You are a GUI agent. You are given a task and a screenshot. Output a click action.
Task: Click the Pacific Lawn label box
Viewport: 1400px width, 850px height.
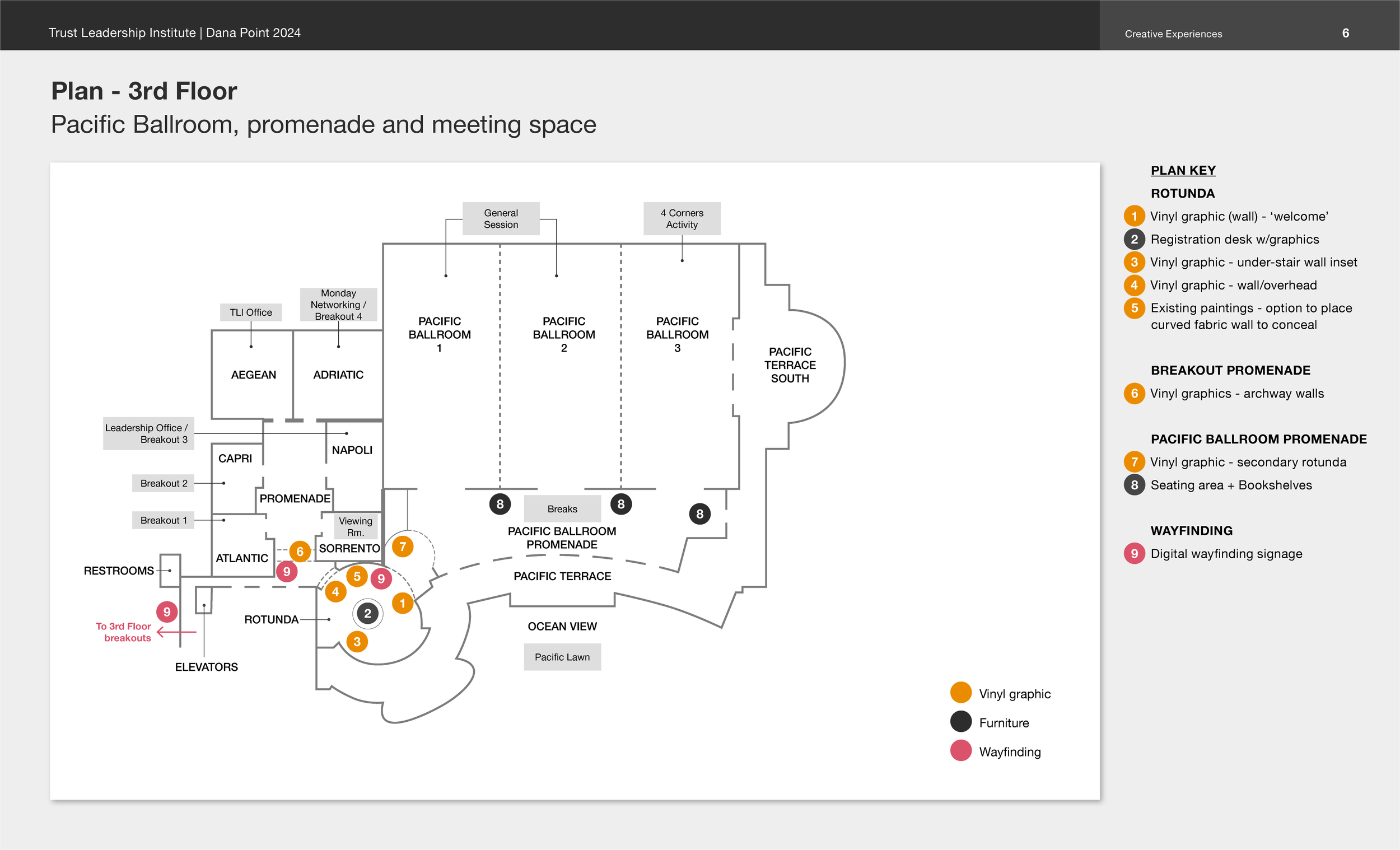click(x=562, y=657)
